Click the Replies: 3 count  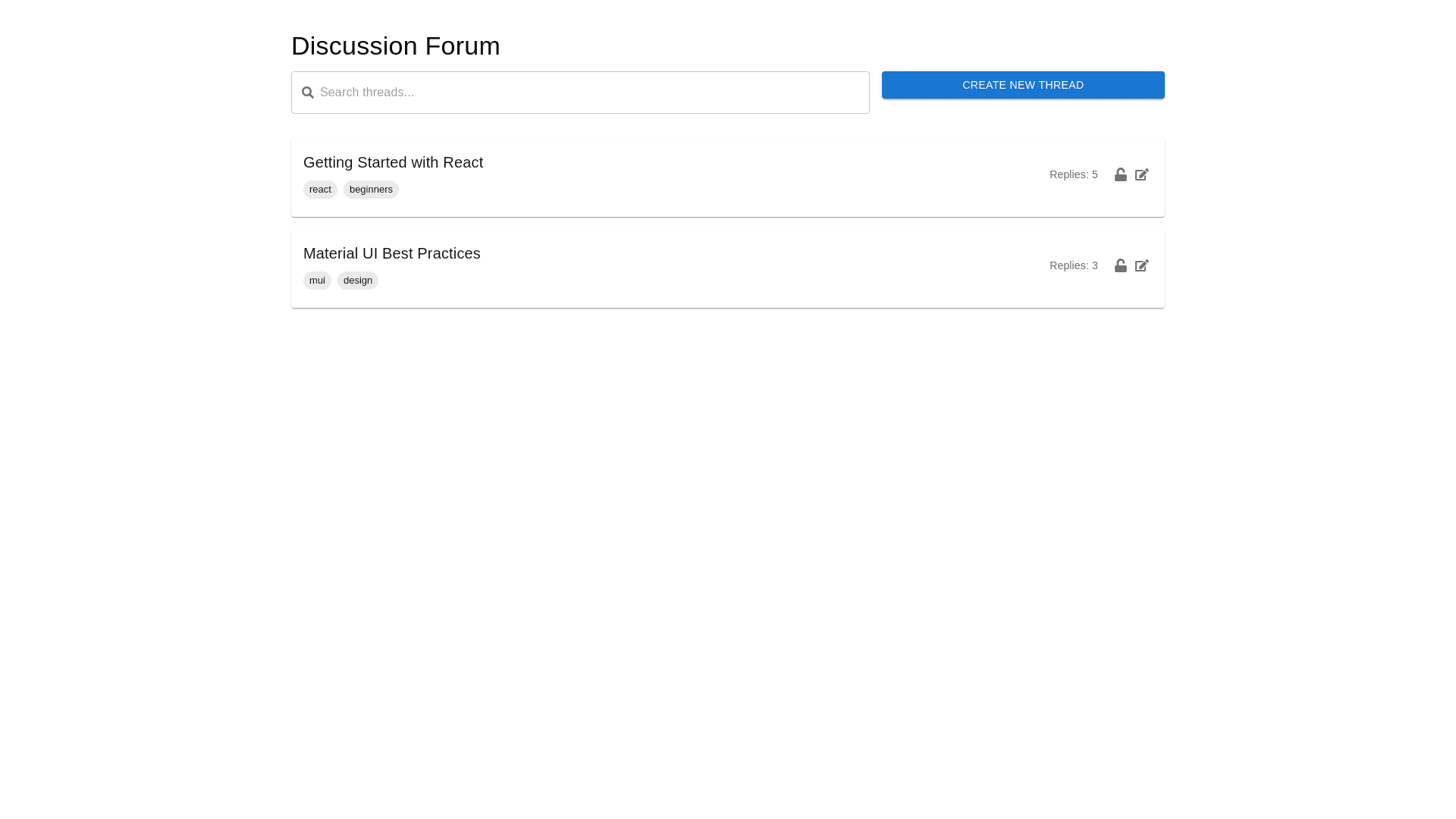tap(1073, 265)
